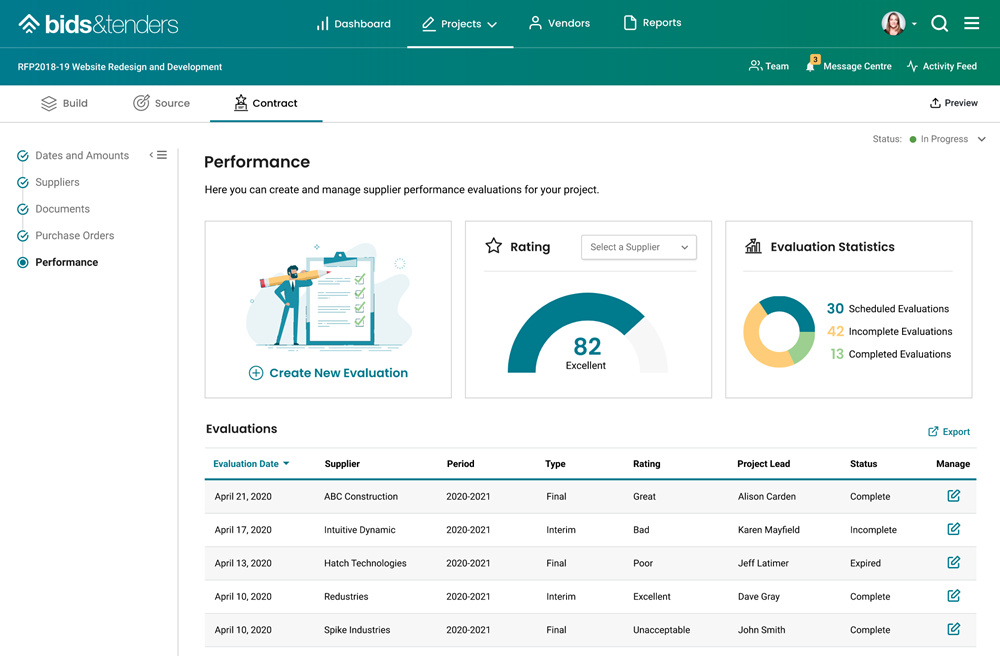Expand the In Progress status dropdown

click(981, 139)
